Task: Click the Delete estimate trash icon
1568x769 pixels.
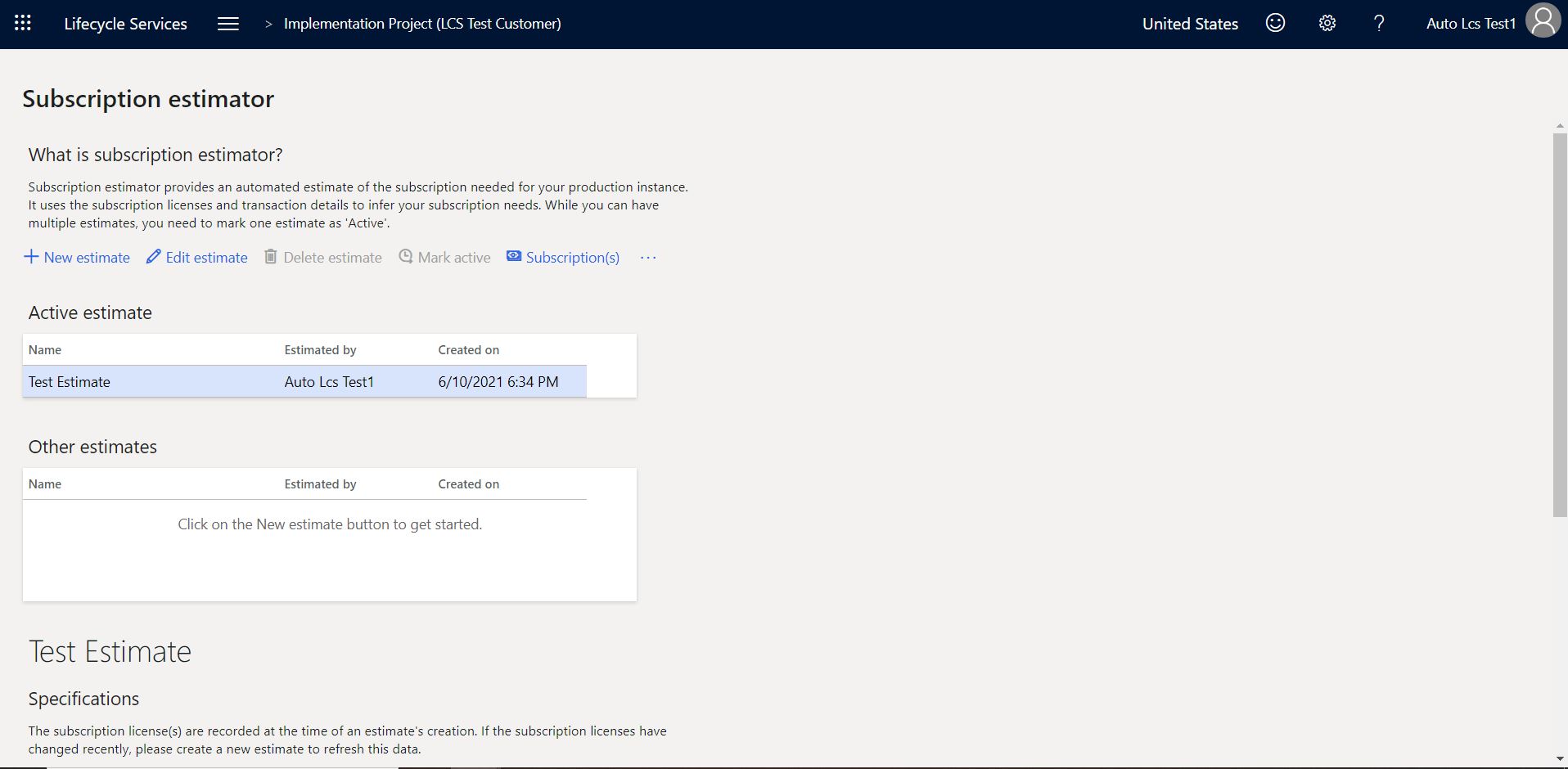Action: [x=271, y=257]
